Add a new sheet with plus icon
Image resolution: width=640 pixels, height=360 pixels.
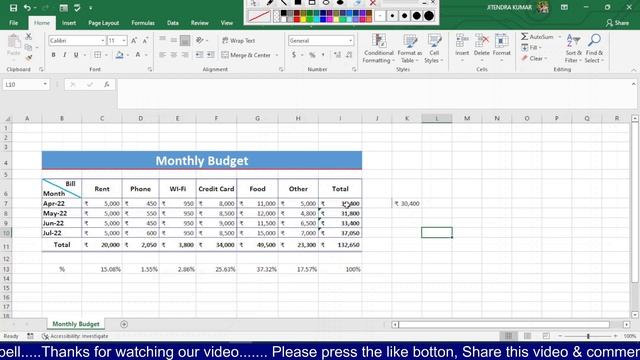[x=124, y=324]
